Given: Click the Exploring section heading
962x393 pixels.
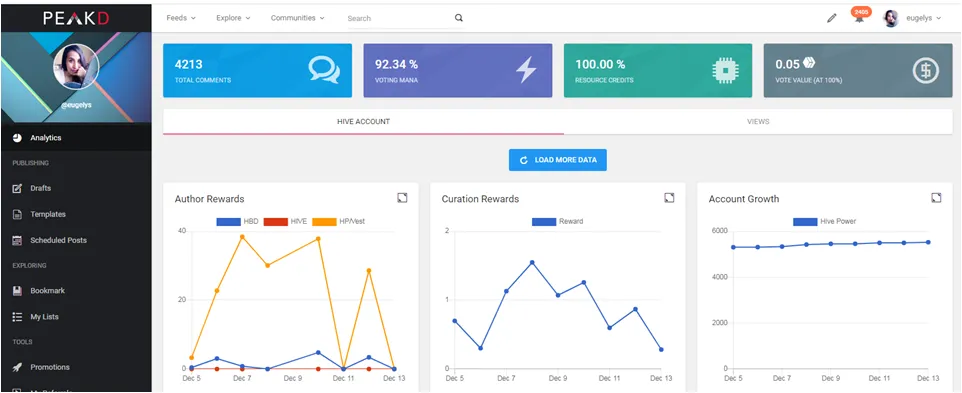Looking at the screenshot, I should coord(29,265).
